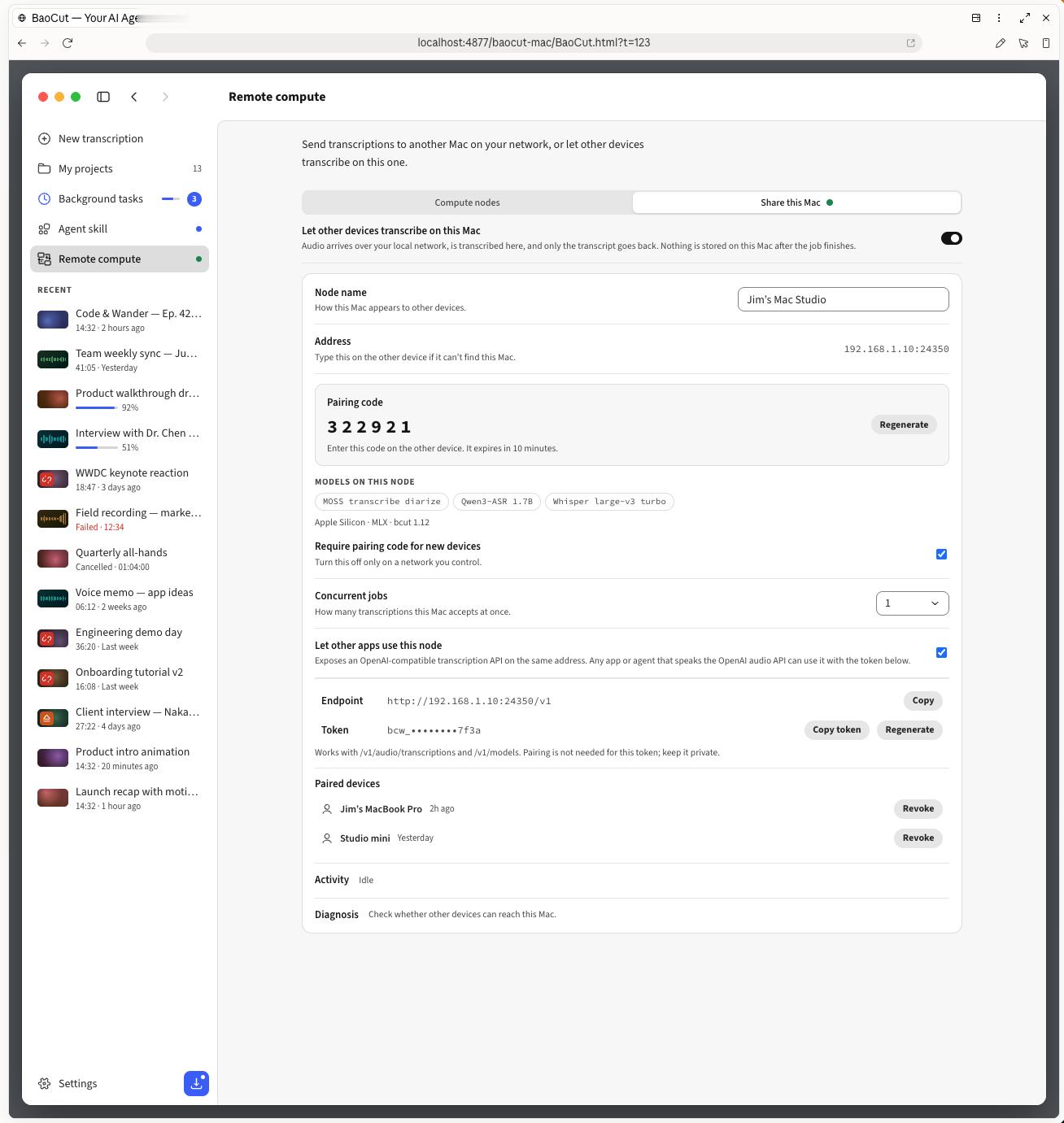Image resolution: width=1064 pixels, height=1123 pixels.
Task: Open Code & Wander Ep. 42 thumbnail
Action: point(53,320)
